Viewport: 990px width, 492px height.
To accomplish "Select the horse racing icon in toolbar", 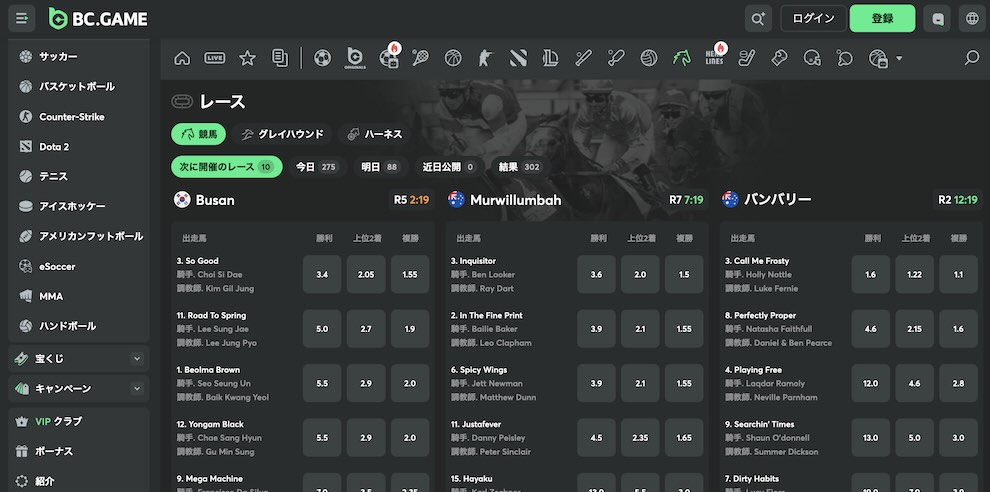I will pyautogui.click(x=681, y=58).
